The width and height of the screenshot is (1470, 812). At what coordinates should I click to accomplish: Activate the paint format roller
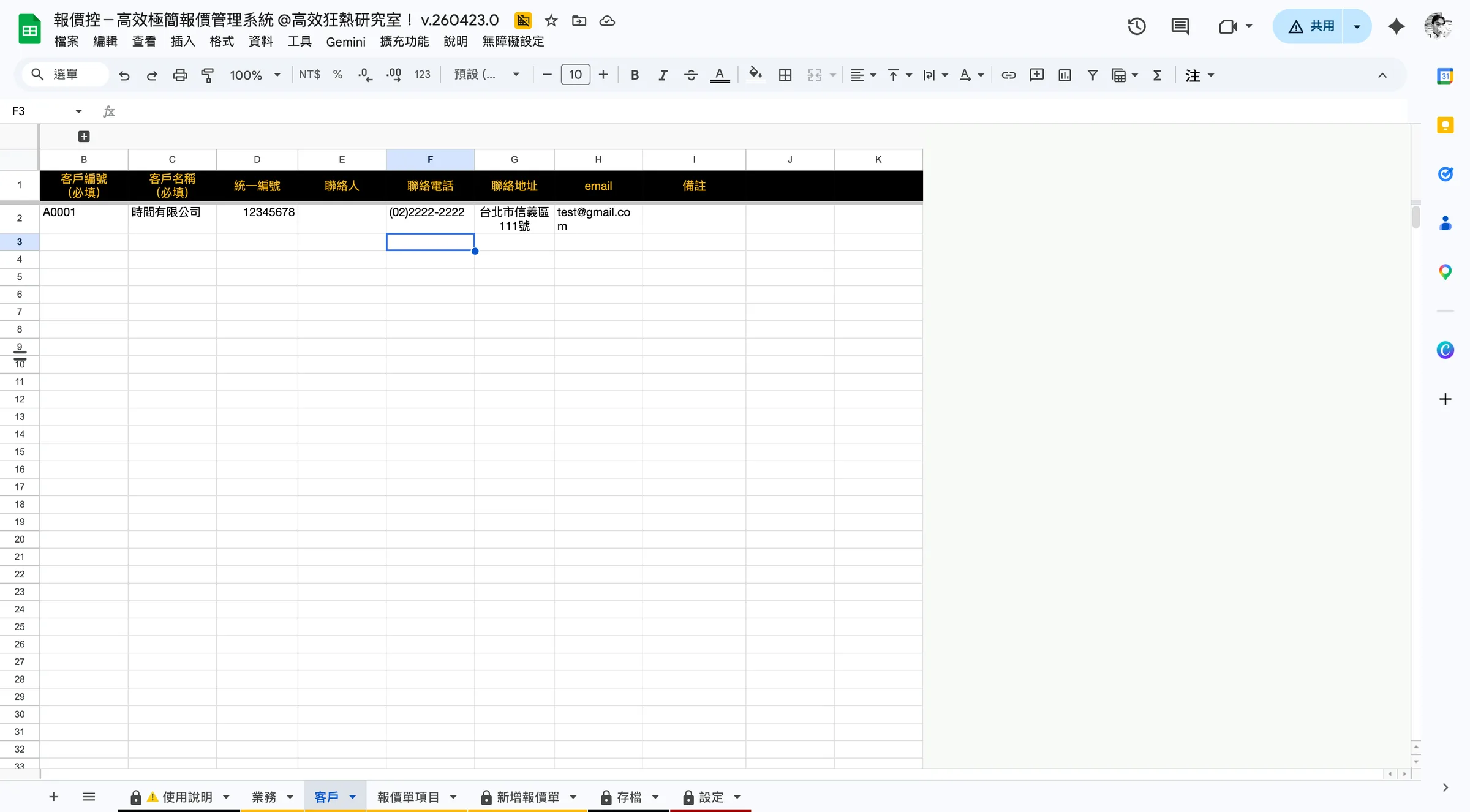[x=208, y=75]
